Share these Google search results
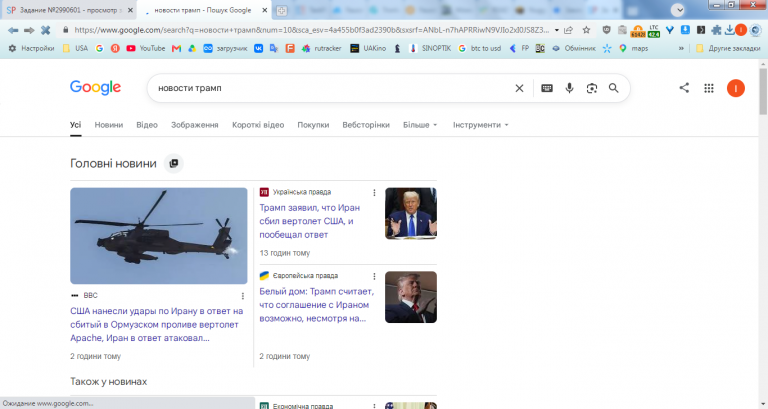 tap(684, 88)
